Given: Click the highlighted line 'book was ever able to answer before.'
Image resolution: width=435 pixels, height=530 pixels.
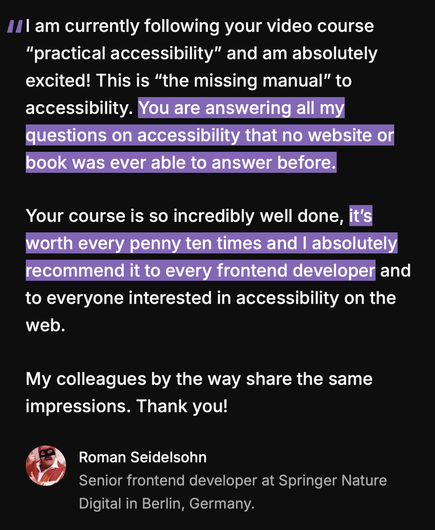Looking at the screenshot, I should pos(181,163).
